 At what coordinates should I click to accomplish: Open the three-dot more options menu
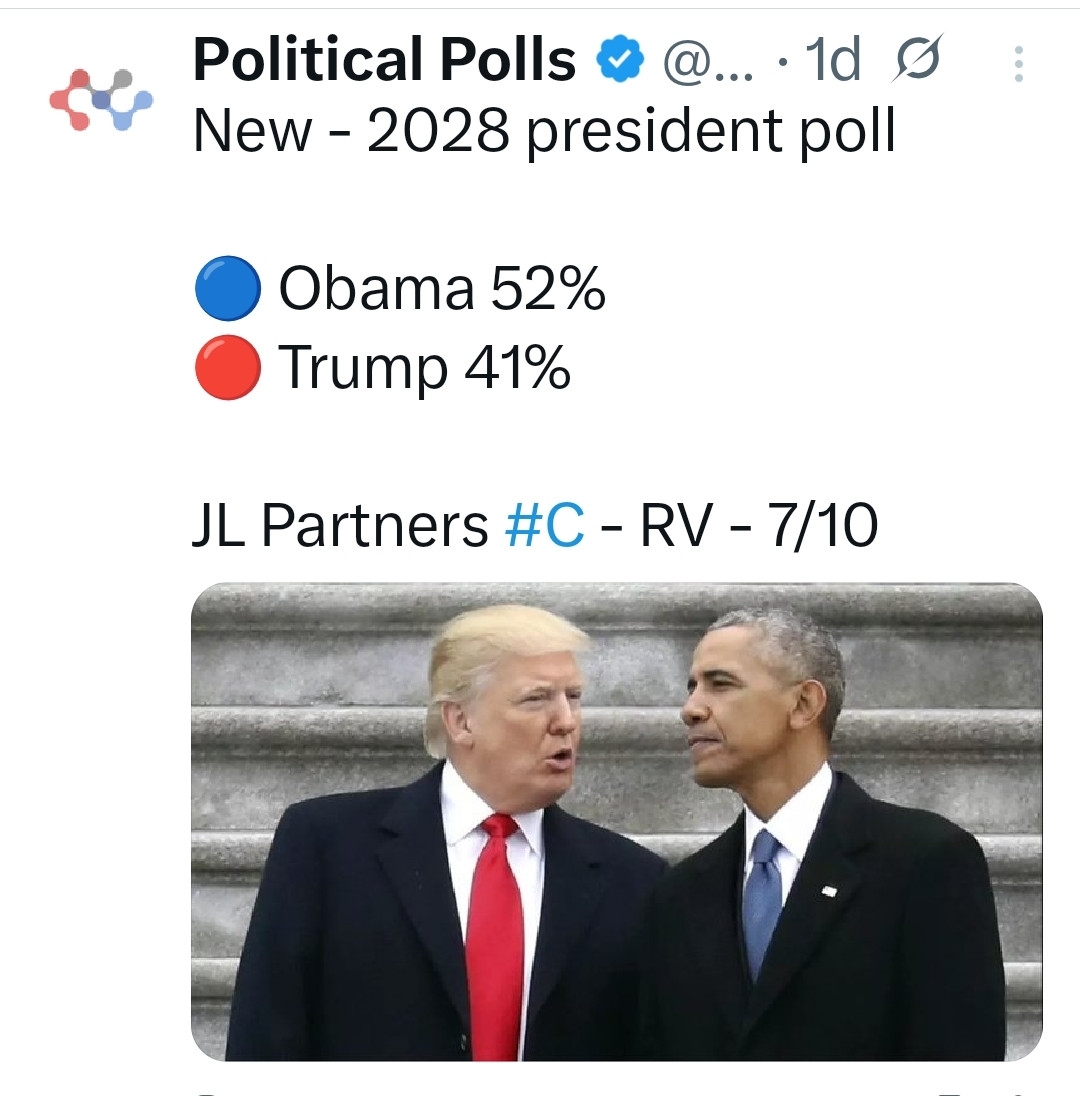1018,64
